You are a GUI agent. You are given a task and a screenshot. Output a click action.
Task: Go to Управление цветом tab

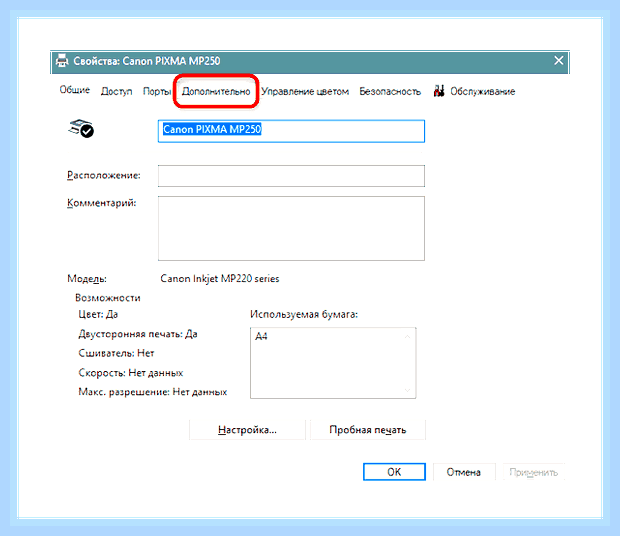(x=305, y=91)
